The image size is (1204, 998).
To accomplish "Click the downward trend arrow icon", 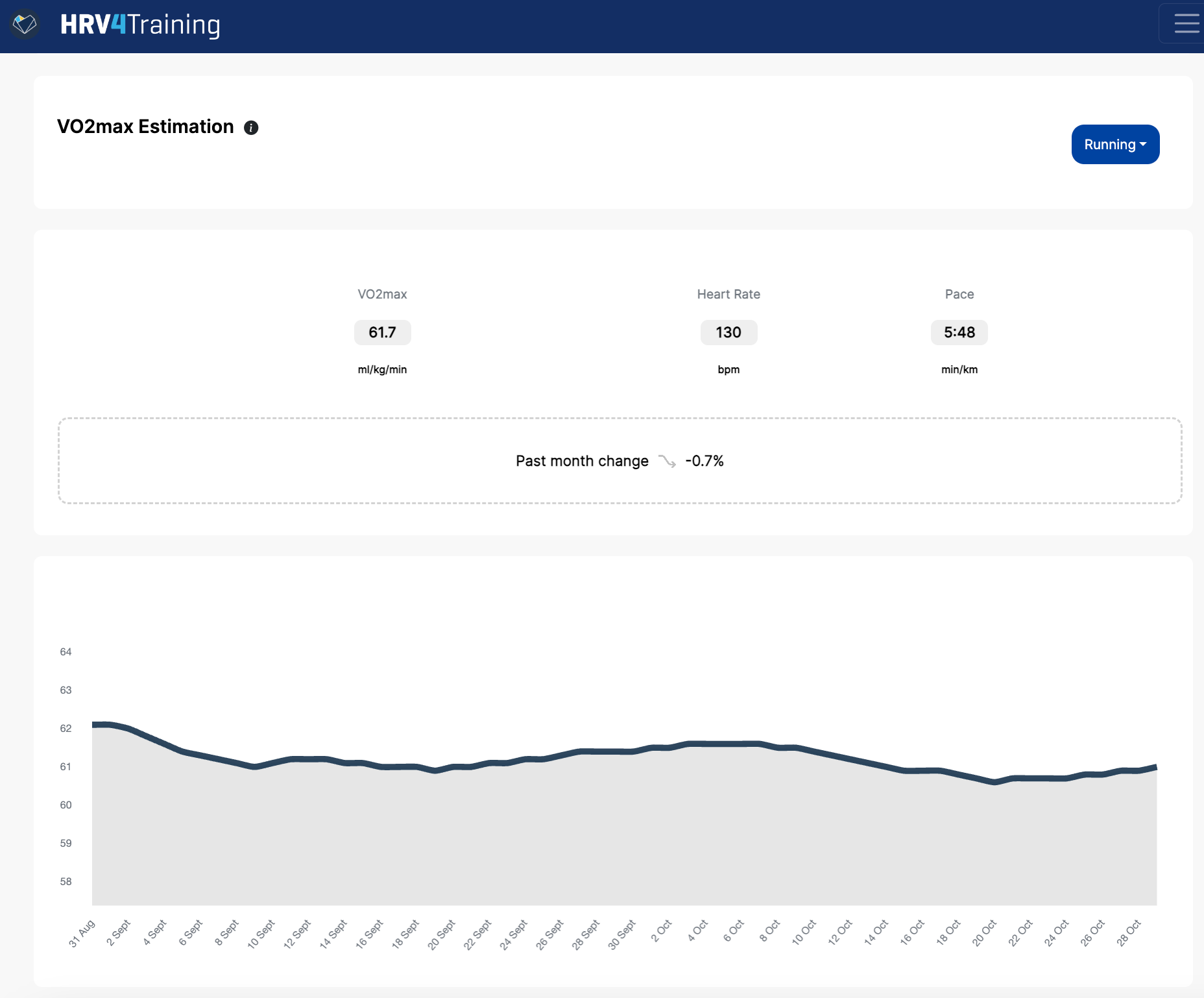I will coord(668,461).
